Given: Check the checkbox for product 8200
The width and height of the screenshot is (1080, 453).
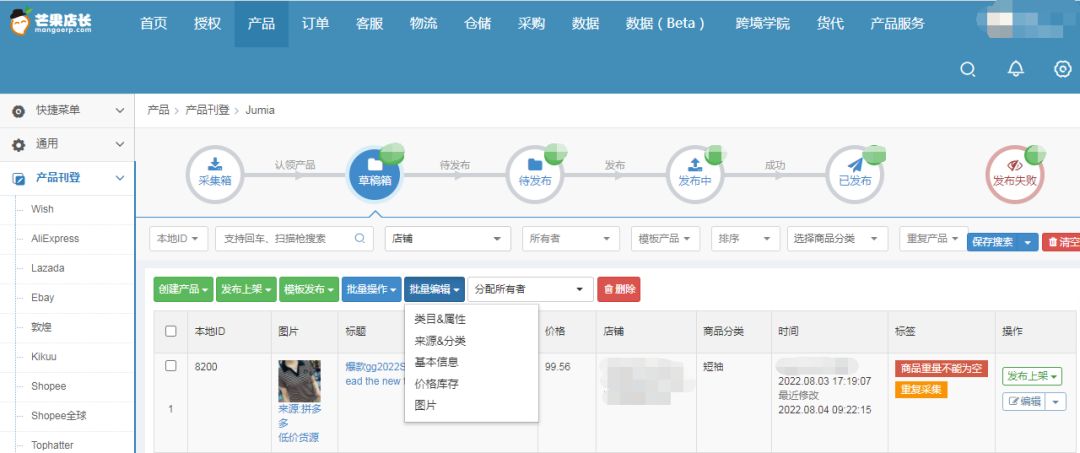Looking at the screenshot, I should [x=171, y=366].
